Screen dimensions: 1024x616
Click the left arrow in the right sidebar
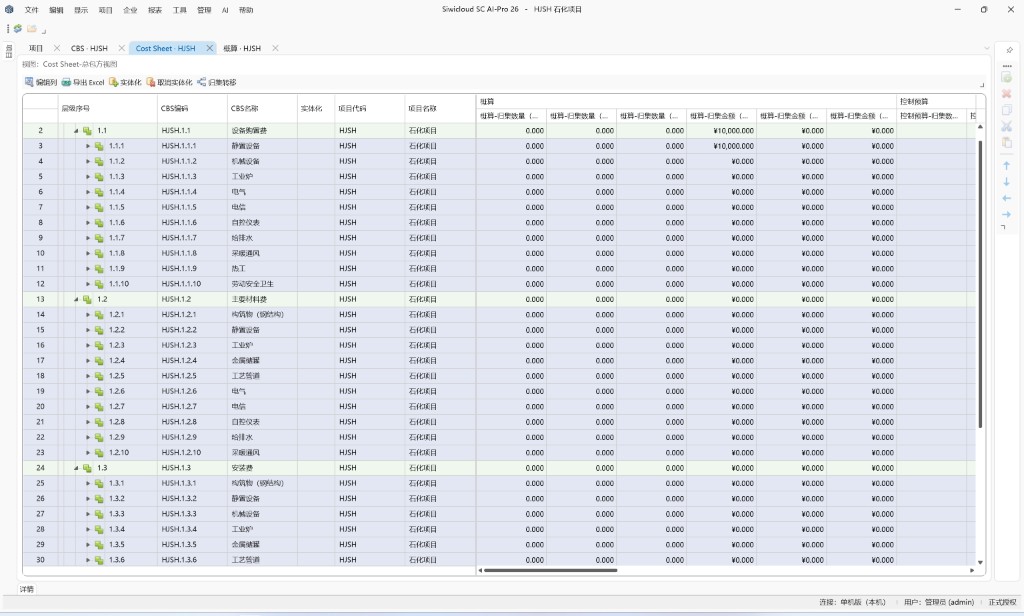pos(1006,198)
